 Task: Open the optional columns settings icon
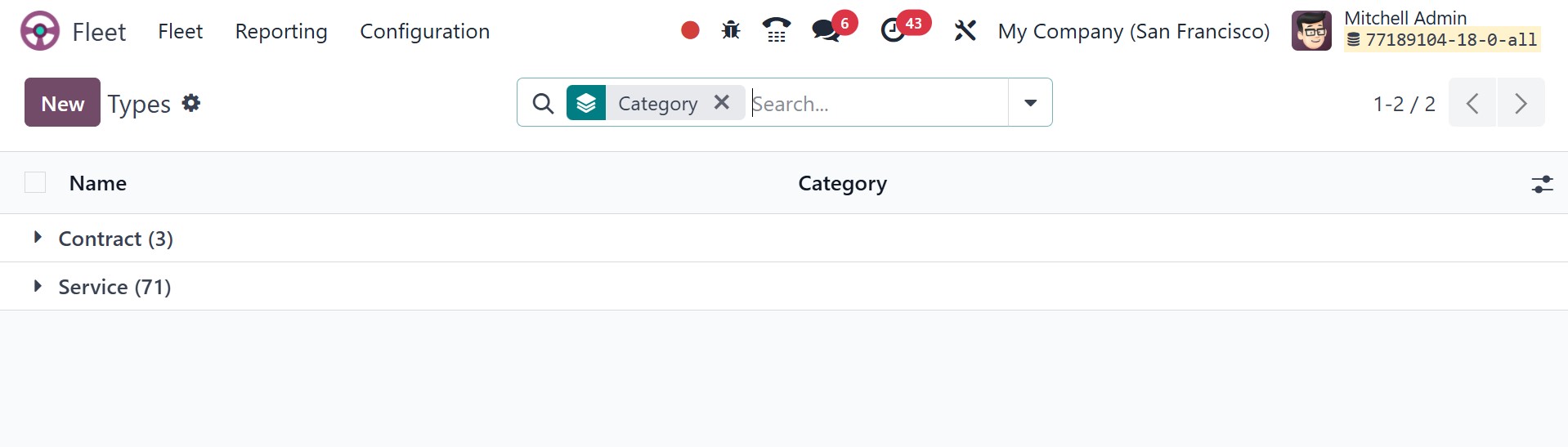(1542, 184)
